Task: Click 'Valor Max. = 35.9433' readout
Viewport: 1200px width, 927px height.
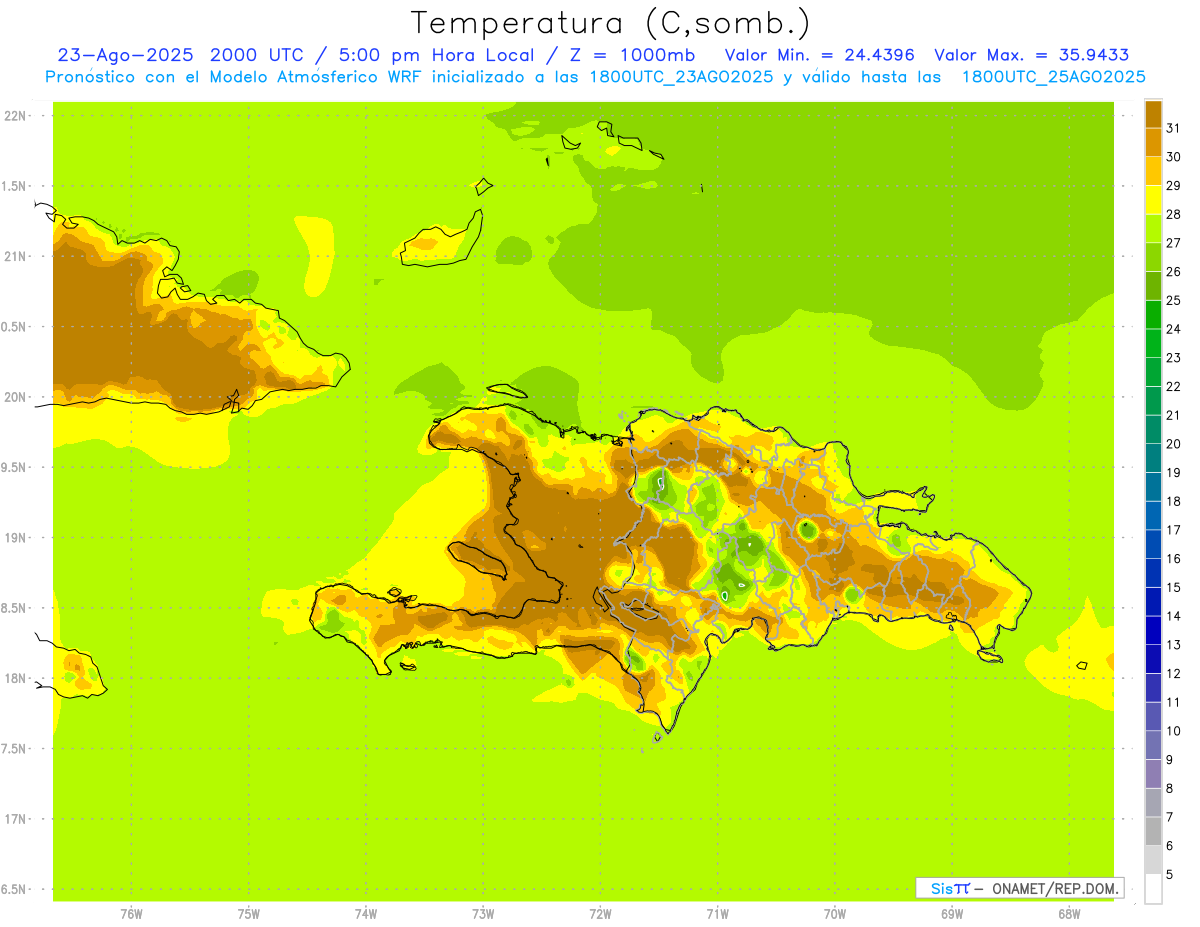Action: (x=1031, y=55)
